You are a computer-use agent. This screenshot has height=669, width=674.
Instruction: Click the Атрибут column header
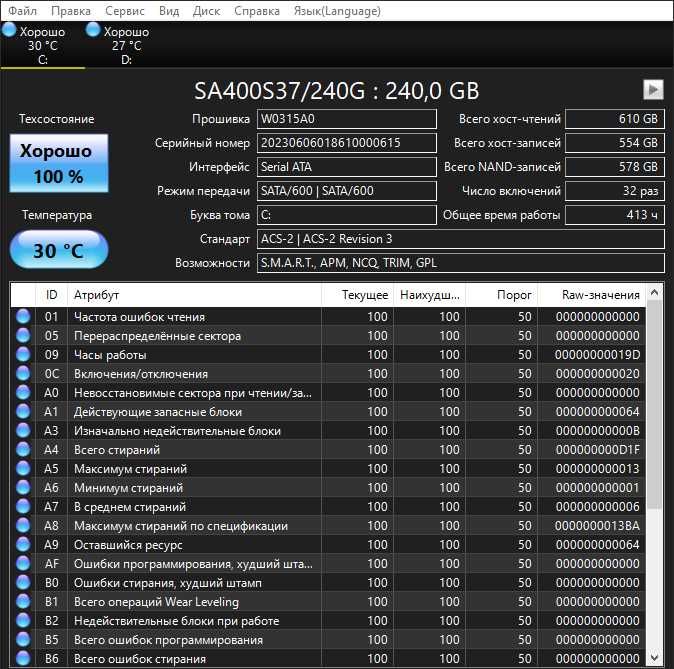pyautogui.click(x=194, y=295)
